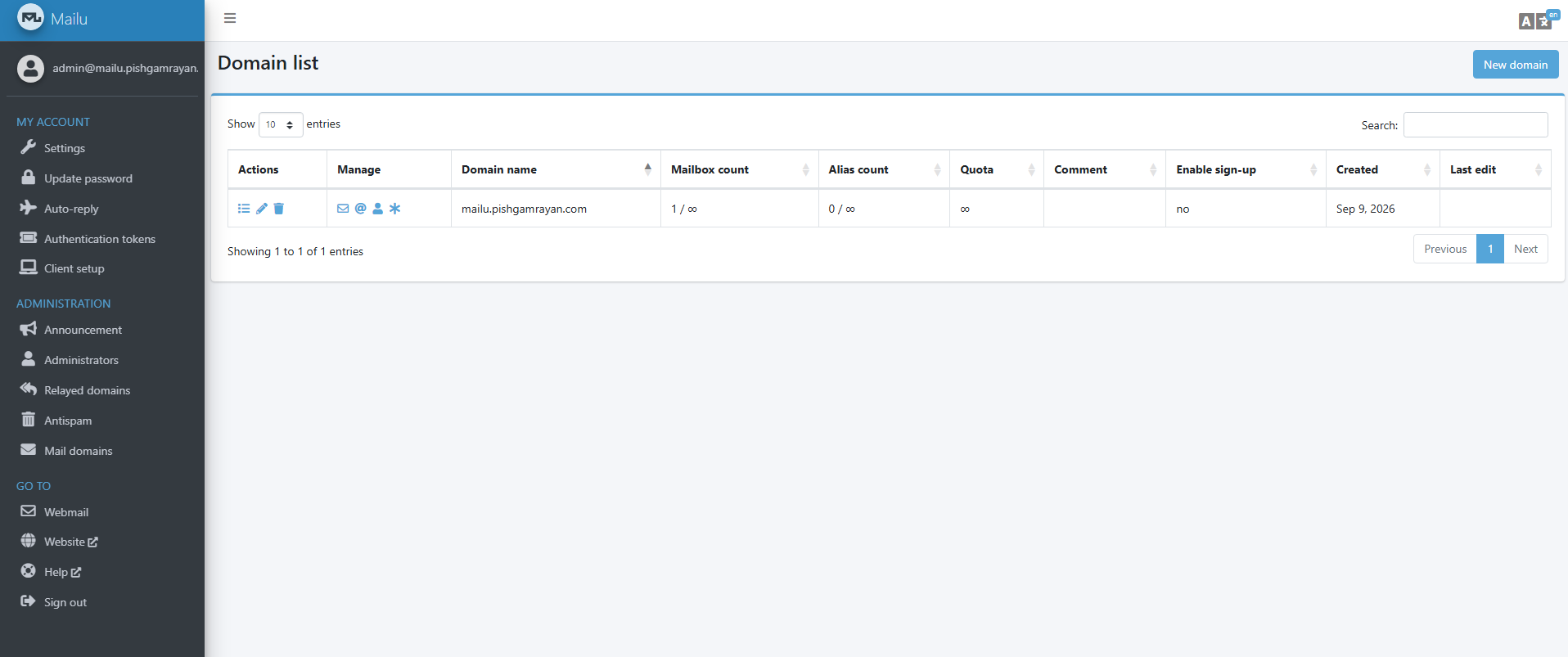Sort by Enable sign-up column

coord(1246,169)
